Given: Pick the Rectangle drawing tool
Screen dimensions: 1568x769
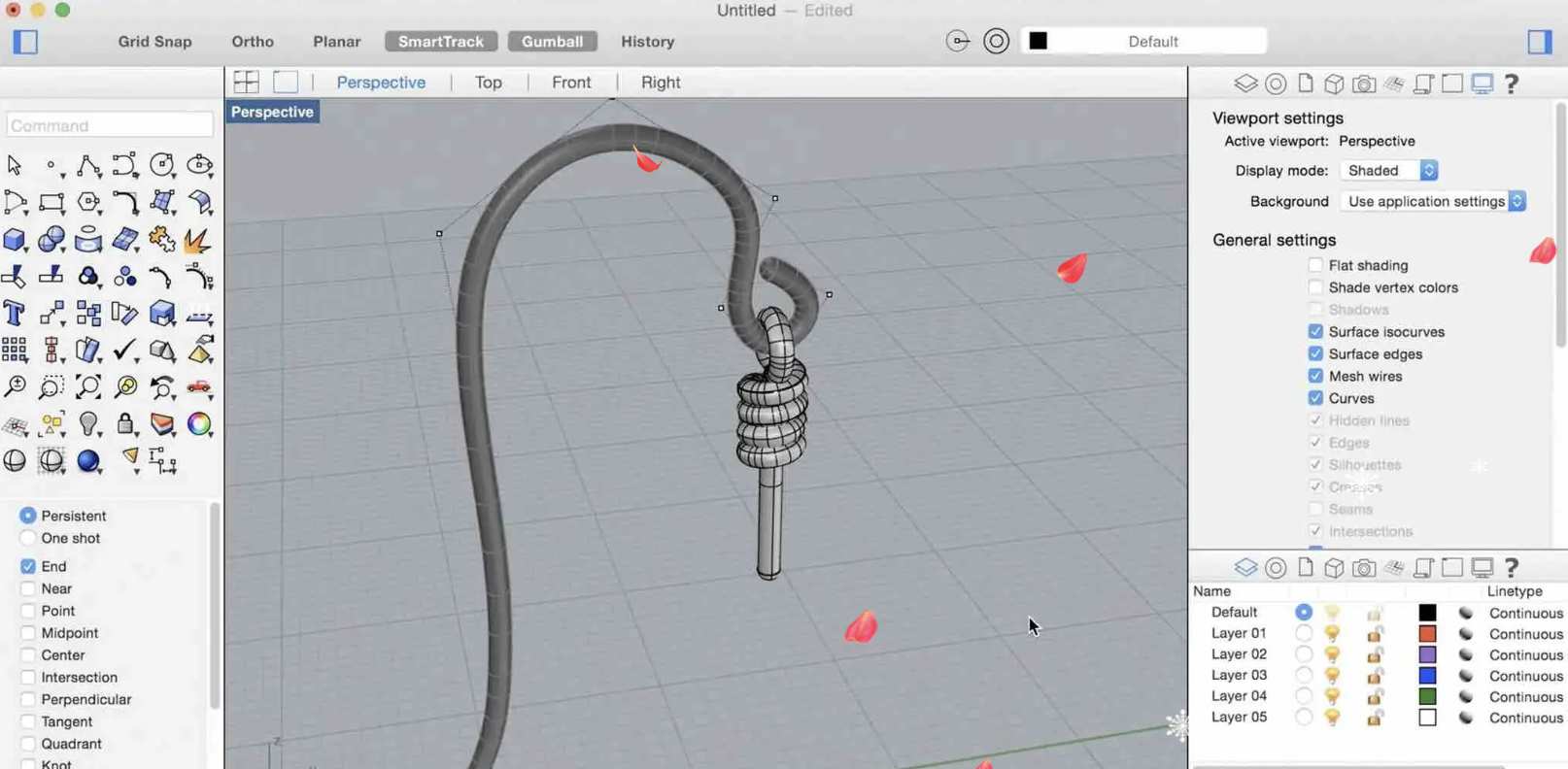Looking at the screenshot, I should point(51,203).
